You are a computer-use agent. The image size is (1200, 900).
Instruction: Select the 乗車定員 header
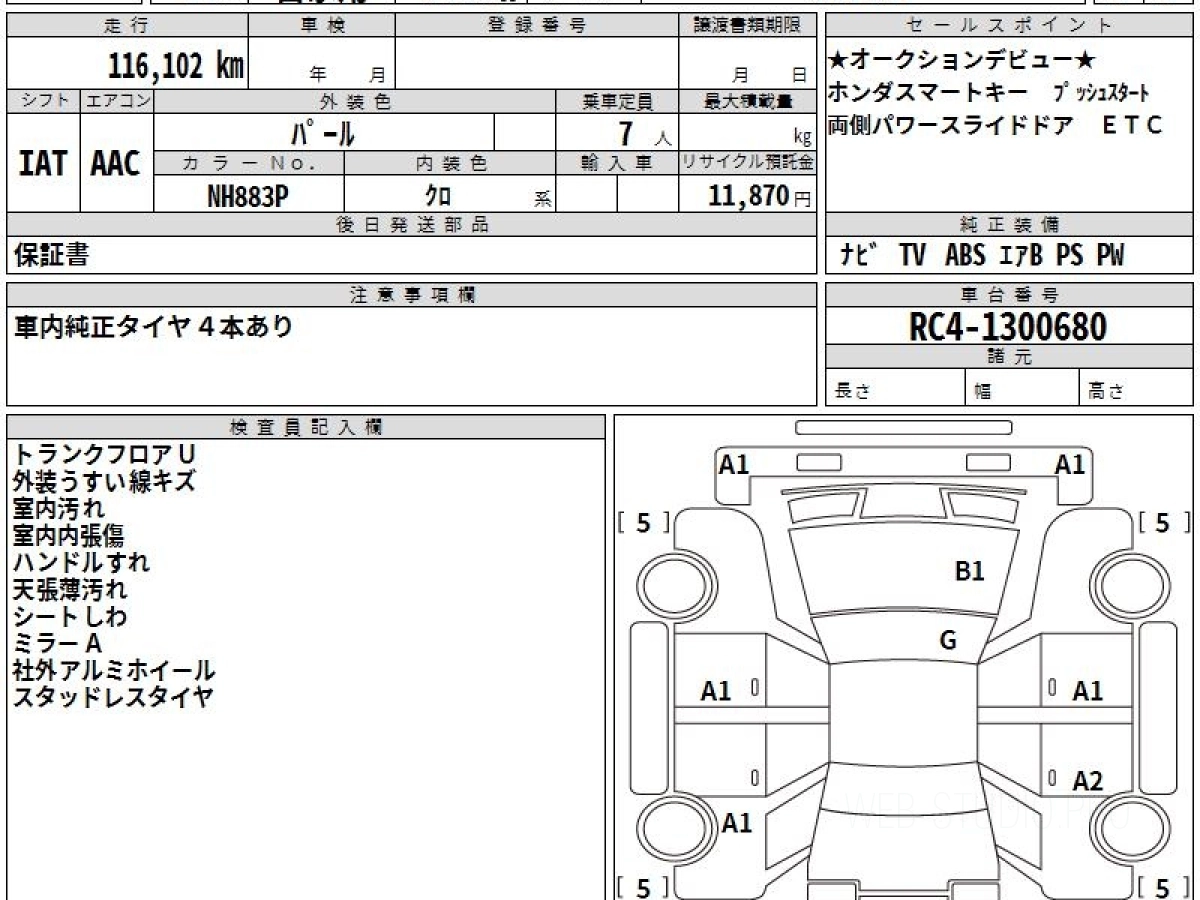[617, 101]
